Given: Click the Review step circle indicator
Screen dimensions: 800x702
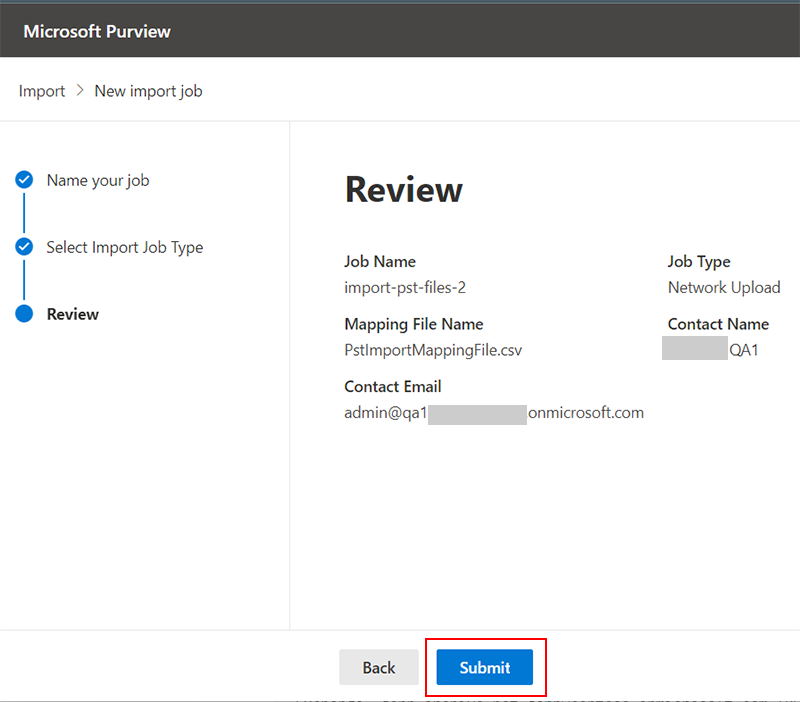Looking at the screenshot, I should point(24,313).
